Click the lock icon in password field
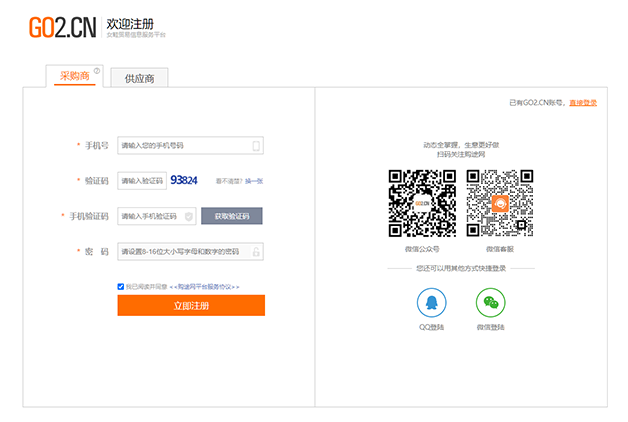The image size is (628, 422). (256, 251)
